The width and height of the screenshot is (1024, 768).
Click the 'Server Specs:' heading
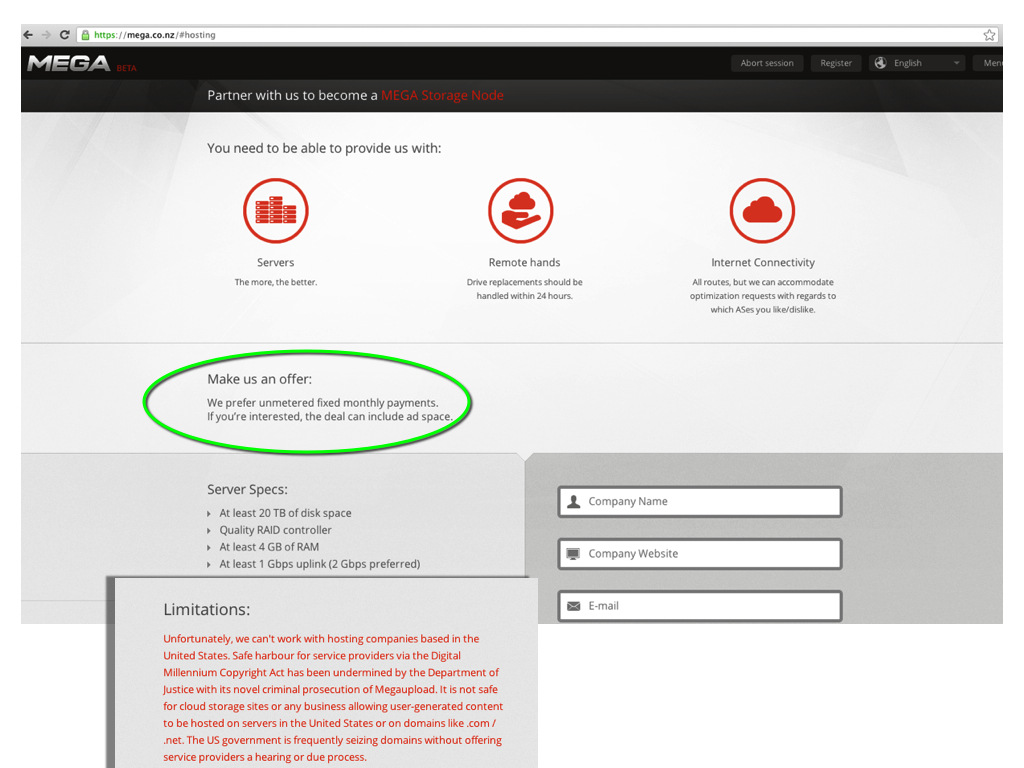pos(247,490)
